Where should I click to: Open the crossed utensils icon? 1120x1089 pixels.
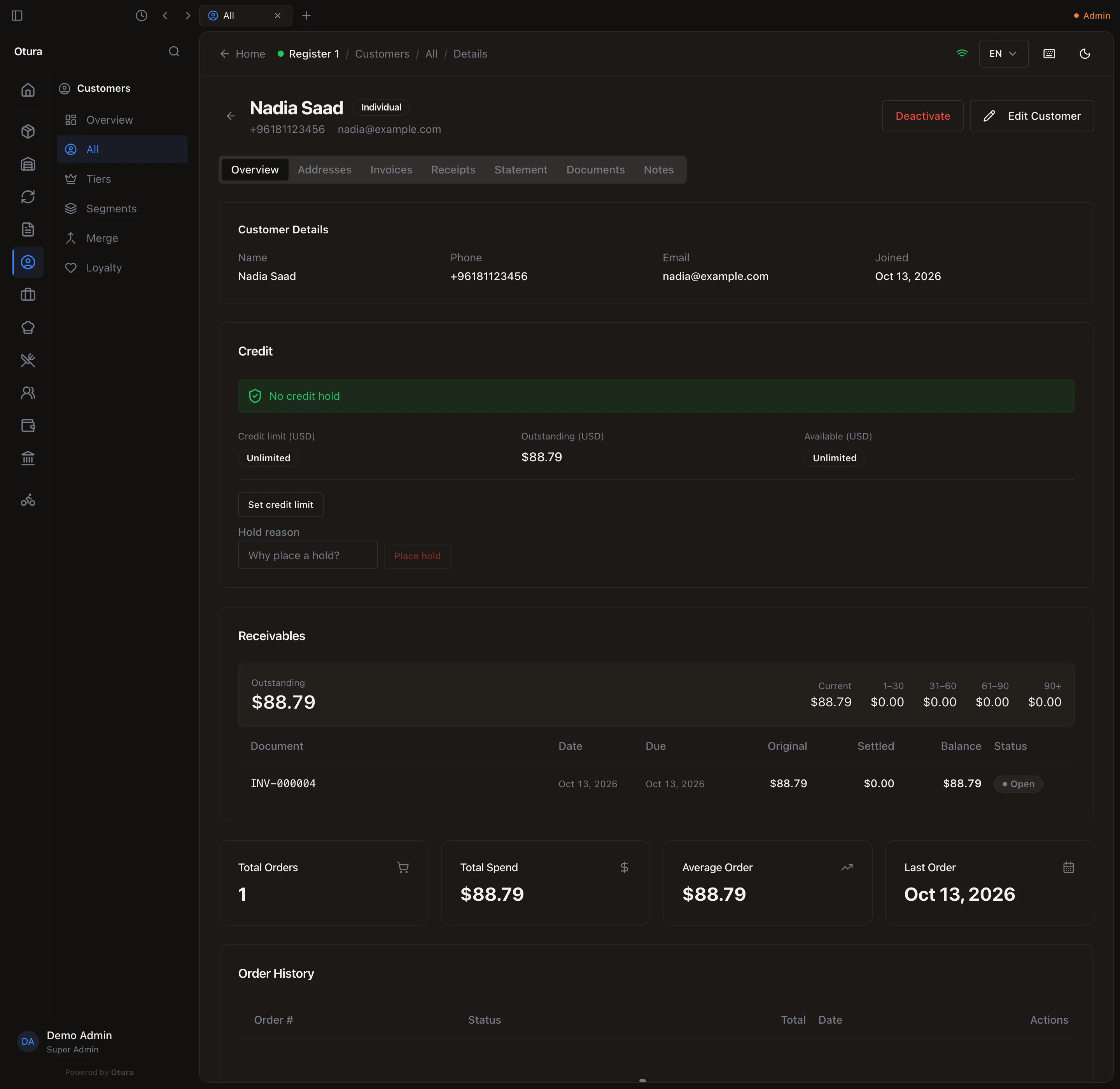point(28,360)
